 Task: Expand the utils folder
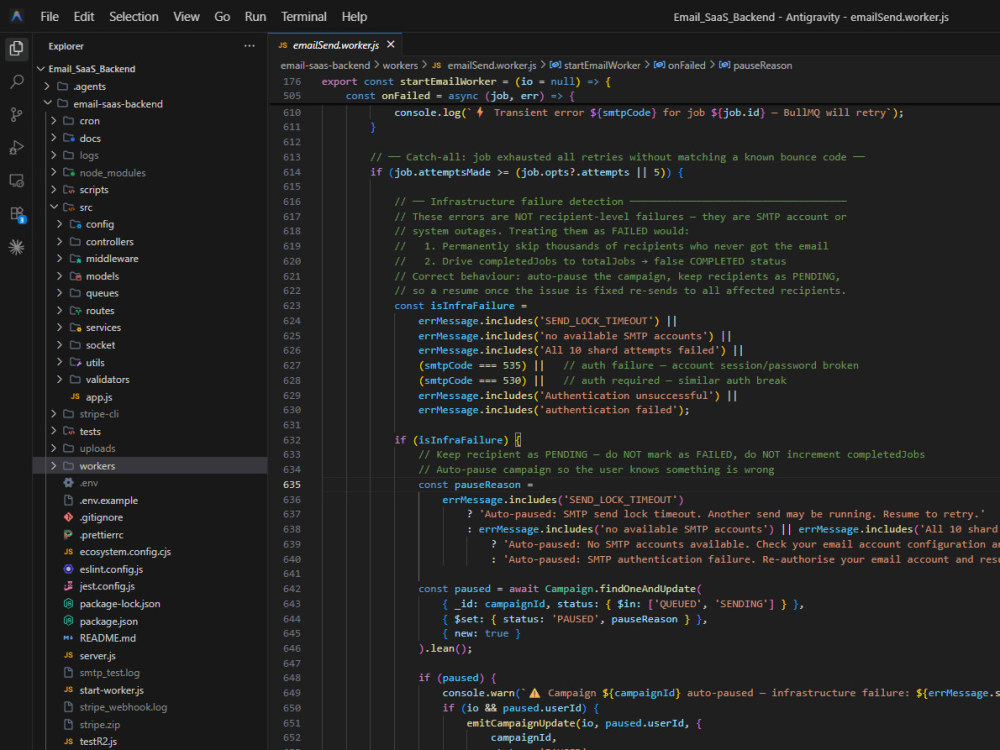pyautogui.click(x=95, y=362)
